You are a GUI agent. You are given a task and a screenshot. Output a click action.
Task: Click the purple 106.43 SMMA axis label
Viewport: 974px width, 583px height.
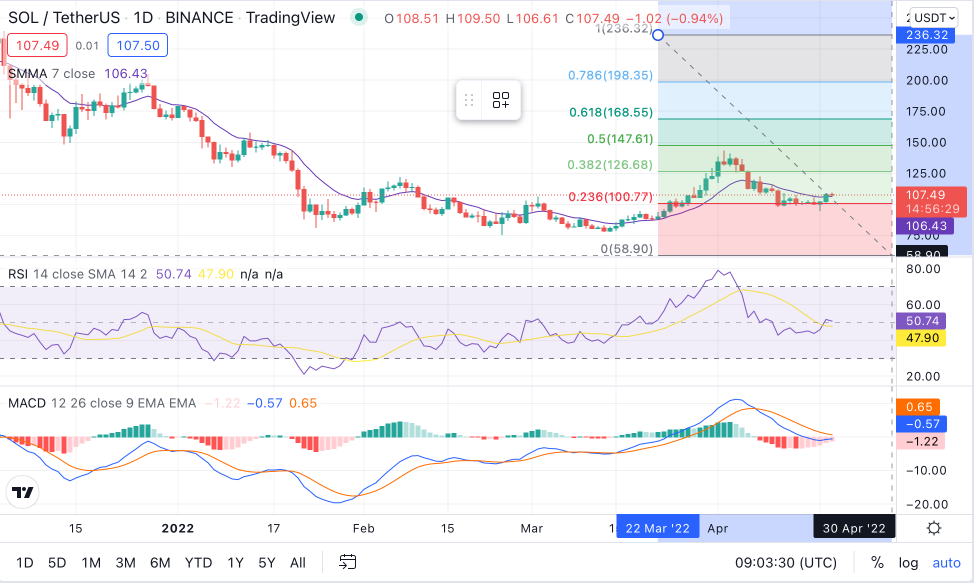point(926,226)
